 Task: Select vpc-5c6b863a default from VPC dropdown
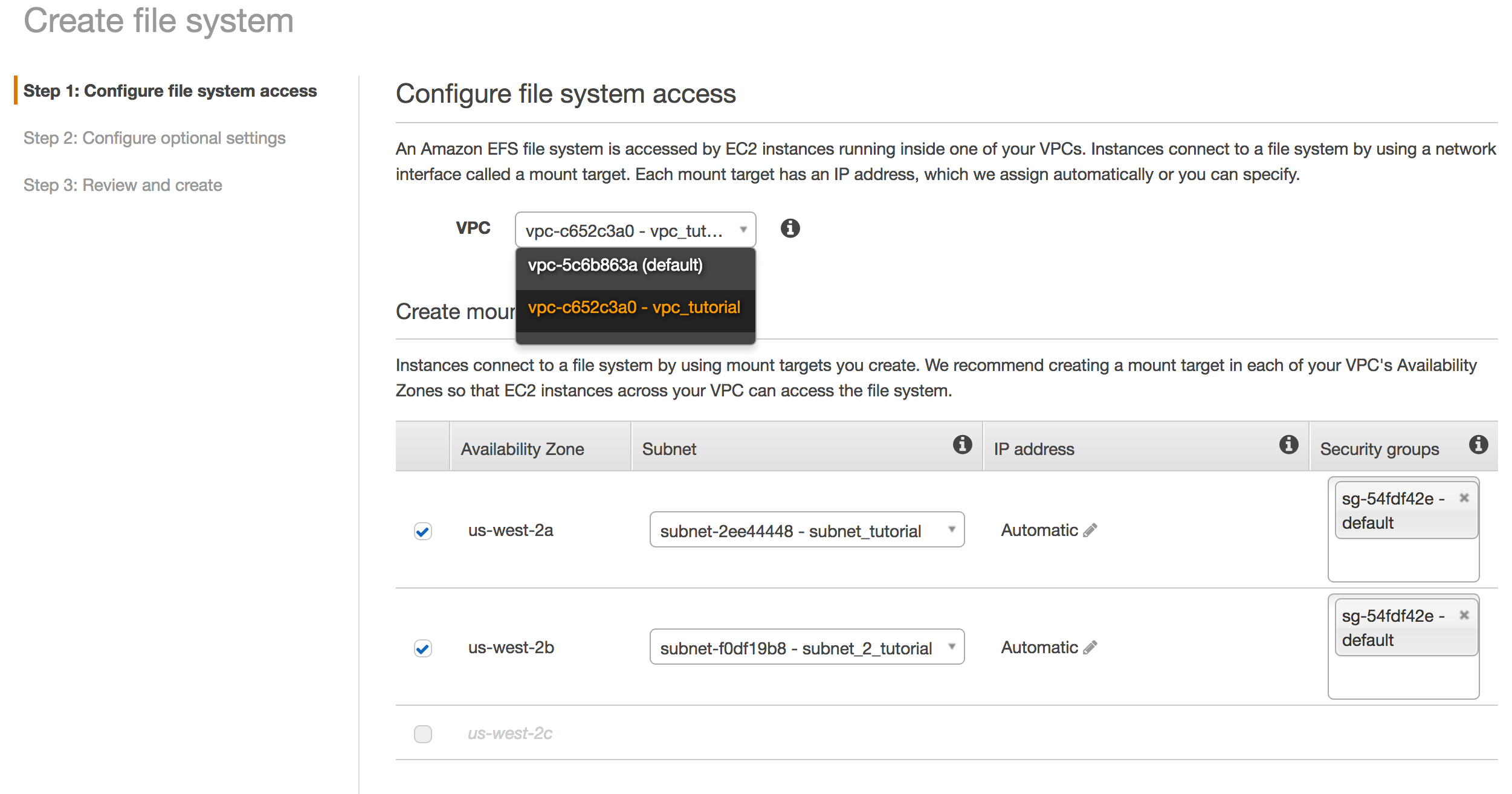pyautogui.click(x=633, y=266)
